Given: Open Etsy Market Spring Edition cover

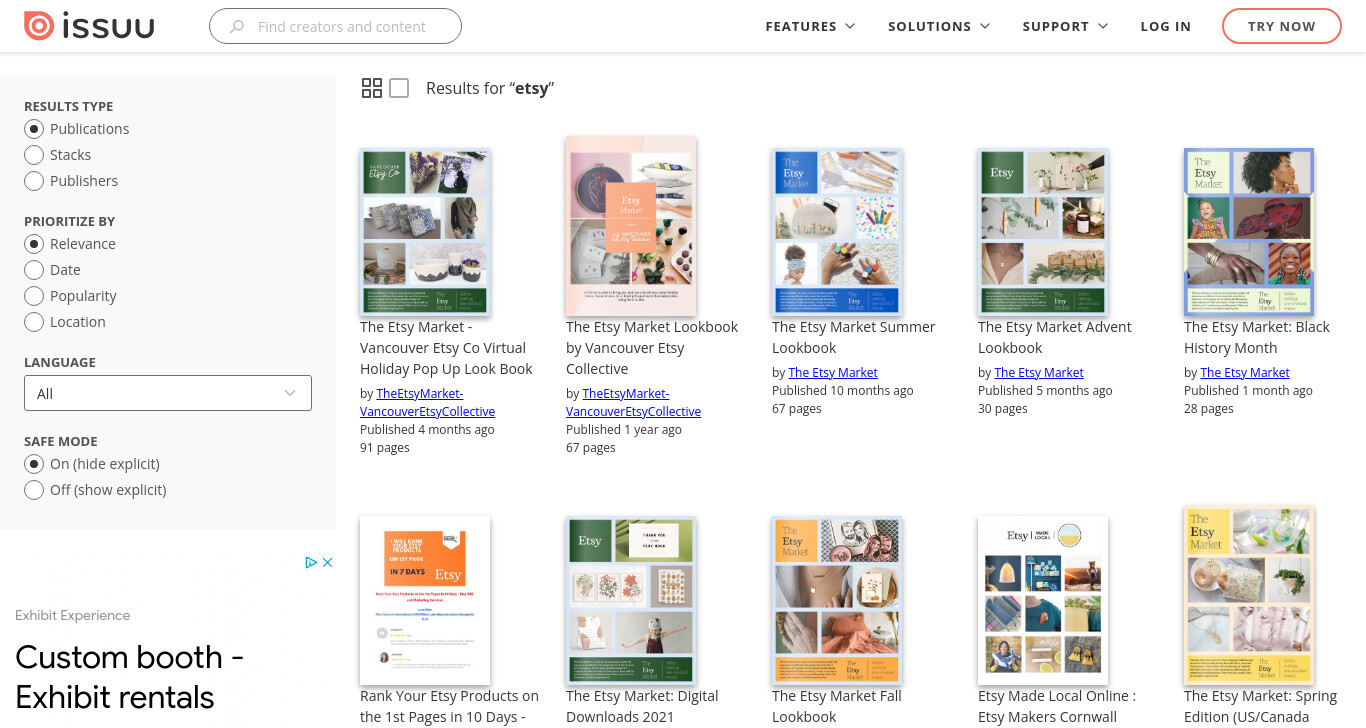Looking at the screenshot, I should tap(1249, 596).
